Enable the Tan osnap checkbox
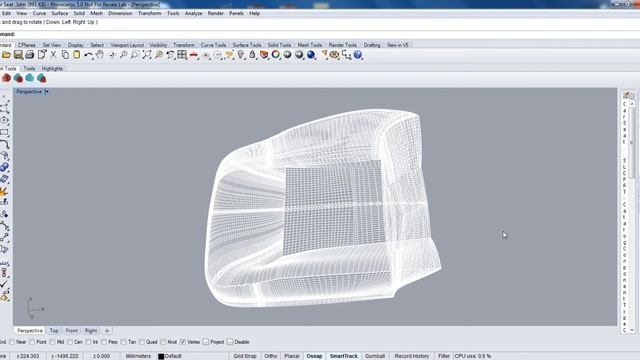The image size is (640, 360). pos(124,342)
